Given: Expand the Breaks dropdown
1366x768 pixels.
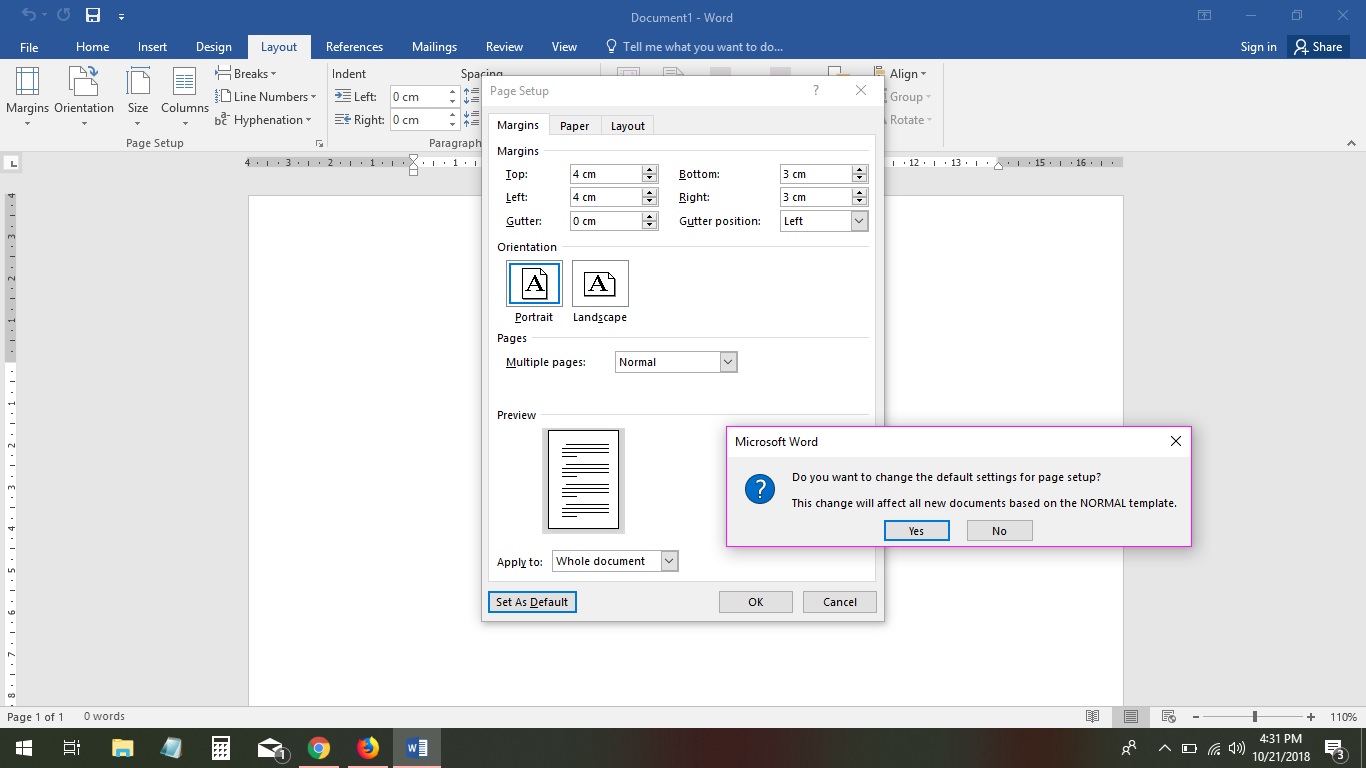Looking at the screenshot, I should 246,74.
